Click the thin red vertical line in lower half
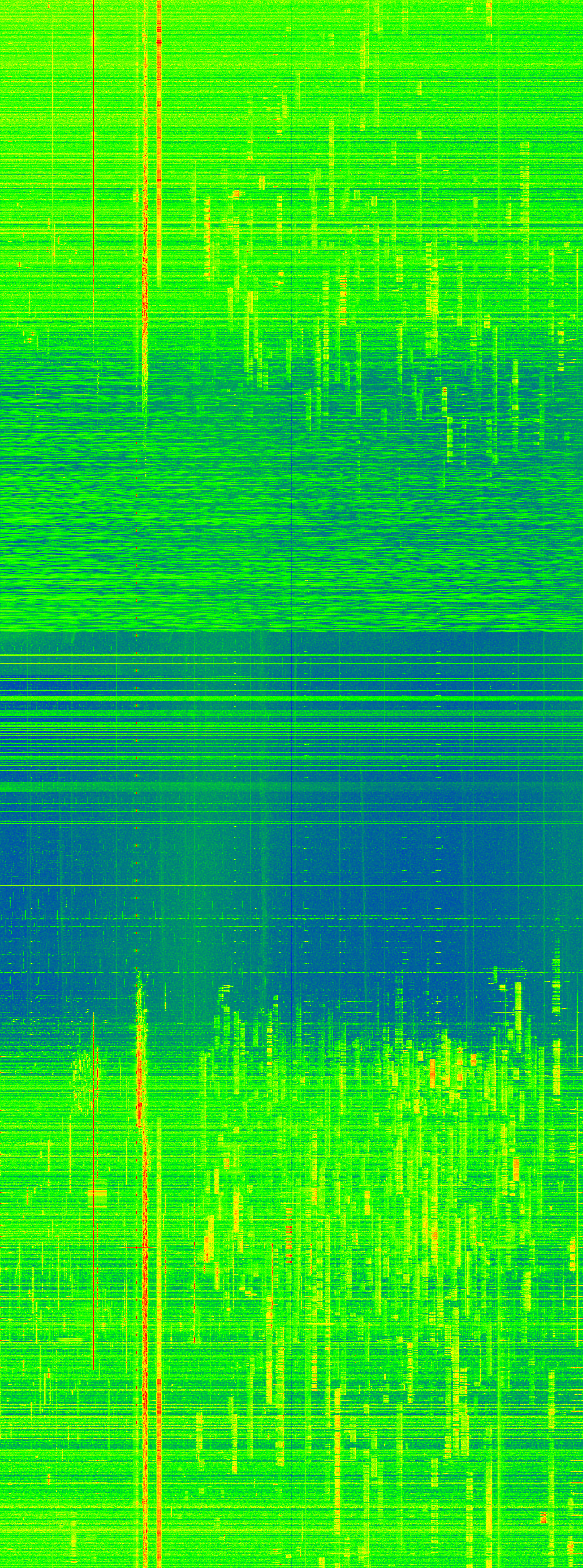Image resolution: width=583 pixels, height=1568 pixels. click(93, 1248)
